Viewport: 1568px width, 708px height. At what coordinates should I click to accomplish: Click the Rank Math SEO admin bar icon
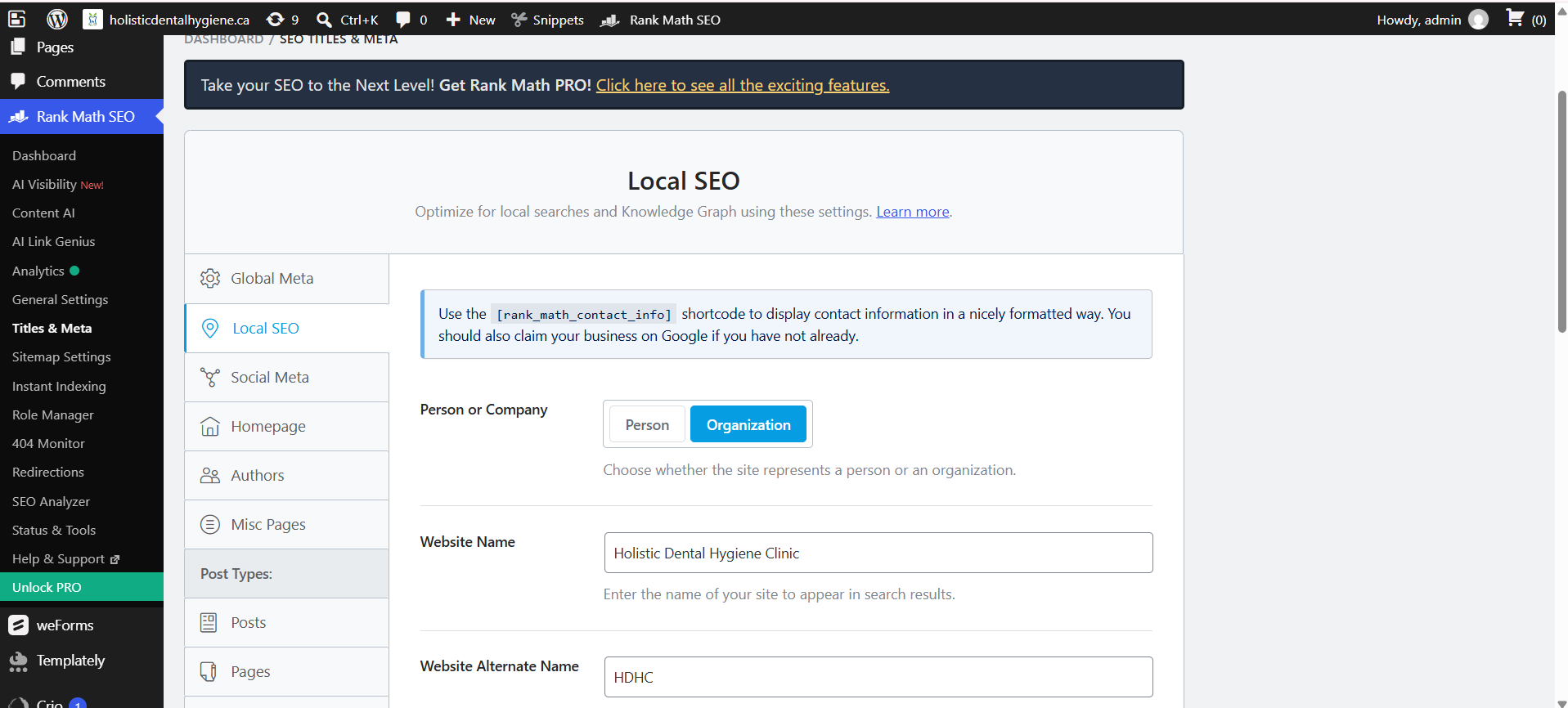(x=610, y=20)
